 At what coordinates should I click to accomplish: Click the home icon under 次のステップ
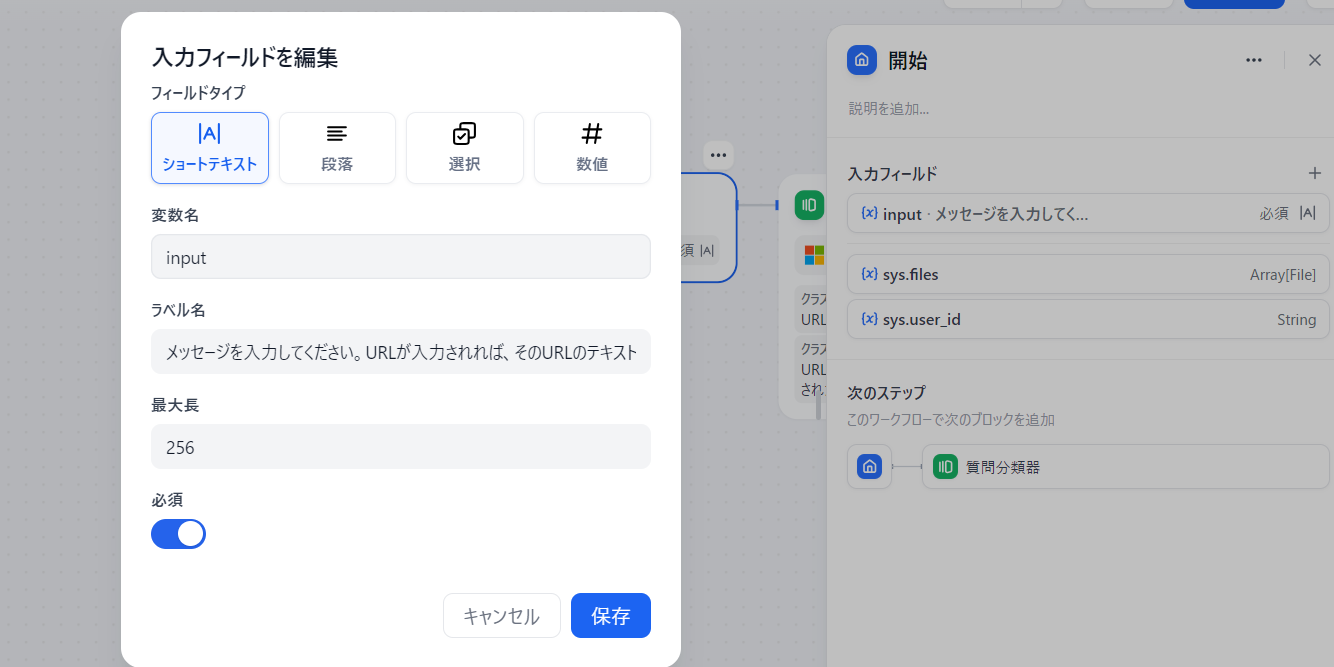(869, 467)
